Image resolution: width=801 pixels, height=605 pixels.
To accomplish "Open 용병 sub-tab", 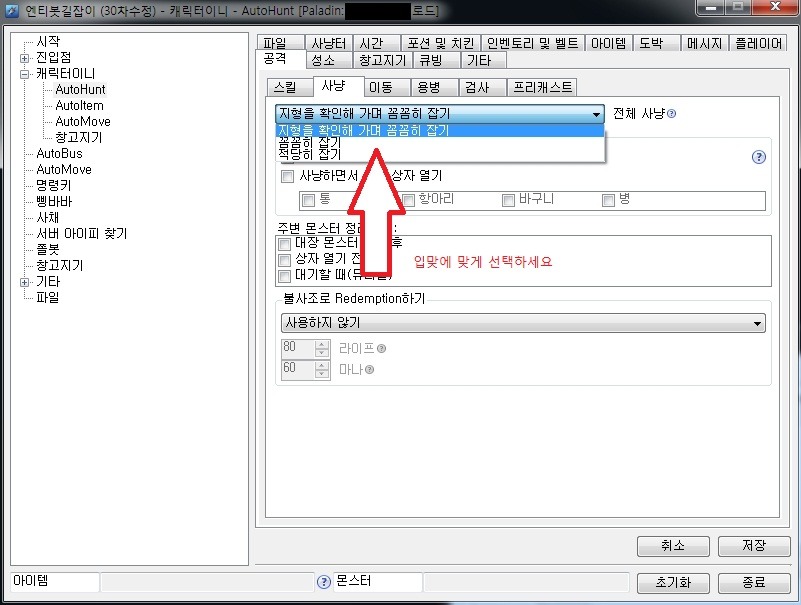I will (x=434, y=87).
